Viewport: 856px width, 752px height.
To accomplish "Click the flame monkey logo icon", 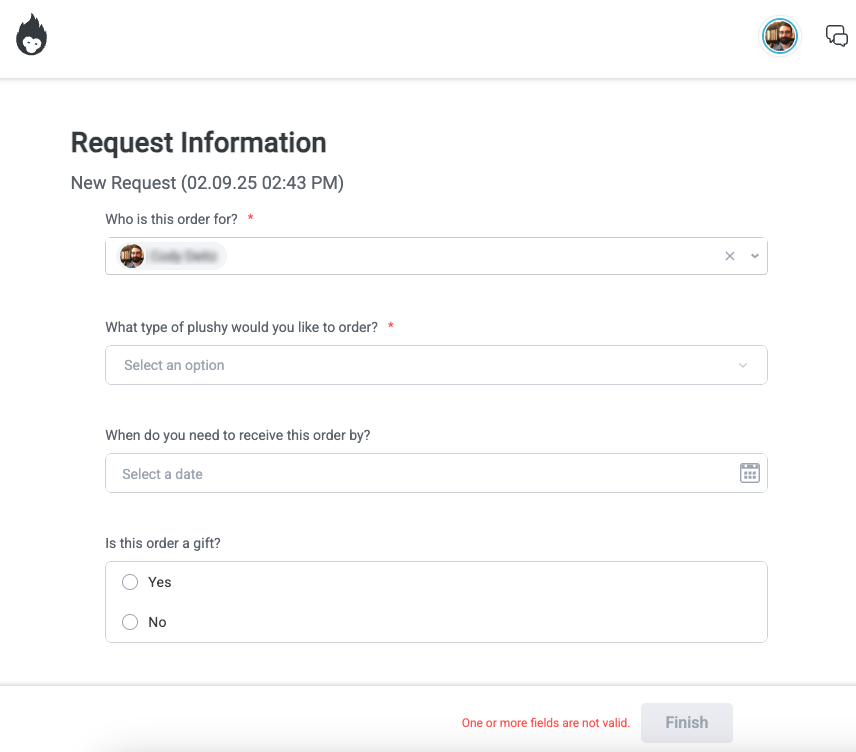I will pyautogui.click(x=32, y=36).
